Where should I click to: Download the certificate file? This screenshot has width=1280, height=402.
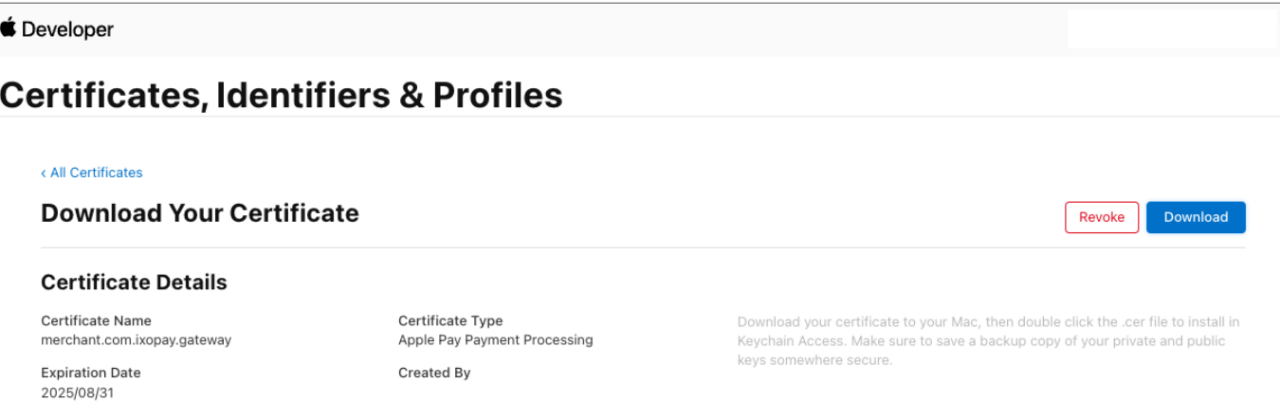1195,217
